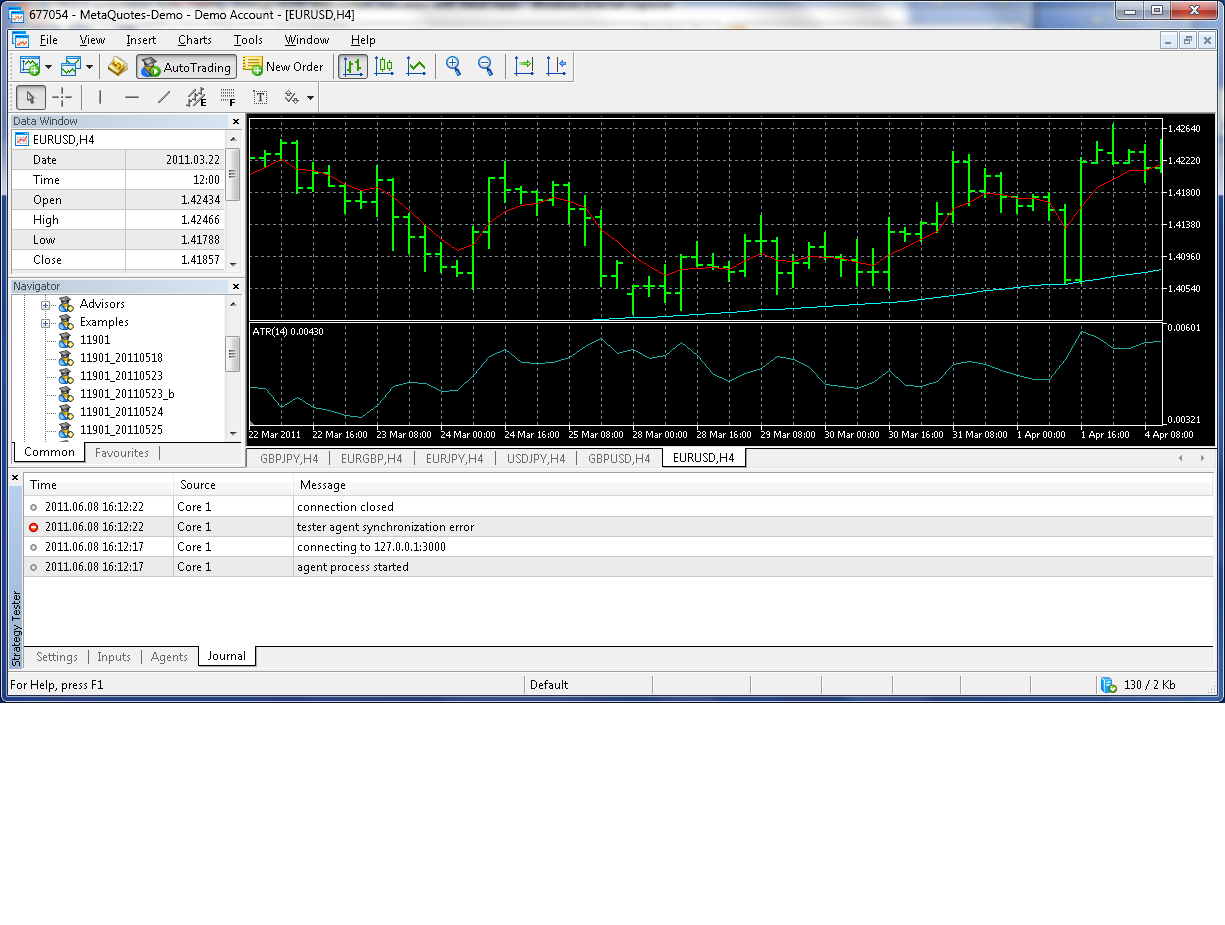
Task: Click the Profiles toolbar icon
Action: (x=70, y=67)
